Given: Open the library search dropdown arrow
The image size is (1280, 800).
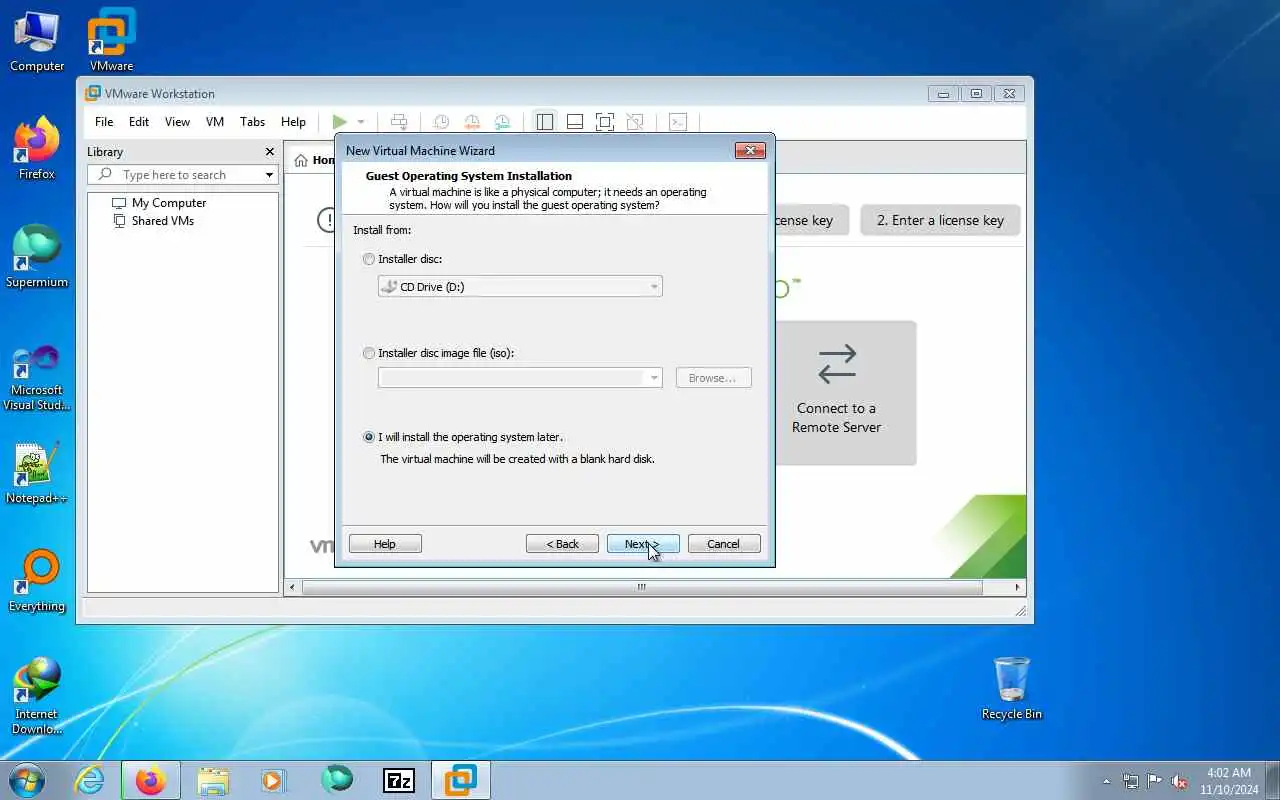Looking at the screenshot, I should click(269, 175).
